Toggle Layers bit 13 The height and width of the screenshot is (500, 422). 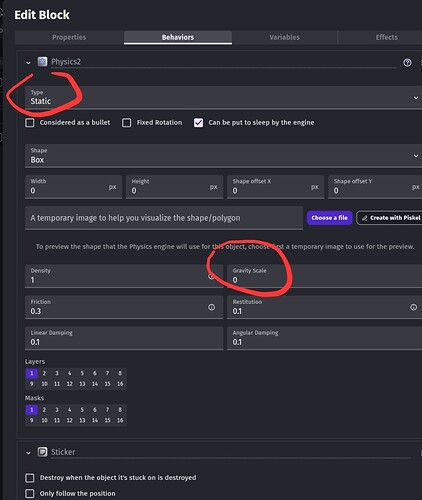[82, 384]
